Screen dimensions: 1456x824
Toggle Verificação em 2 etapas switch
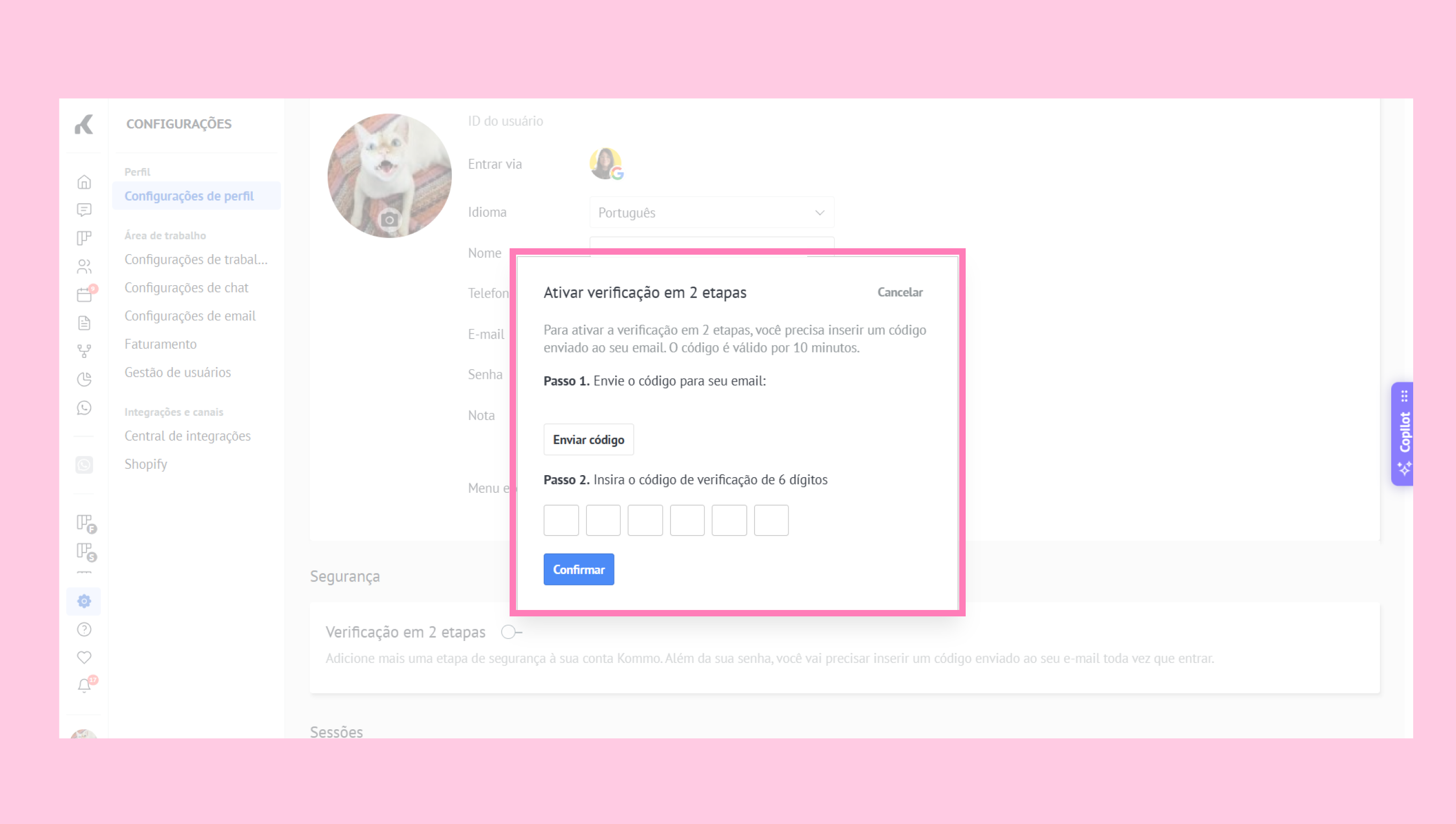pos(511,632)
